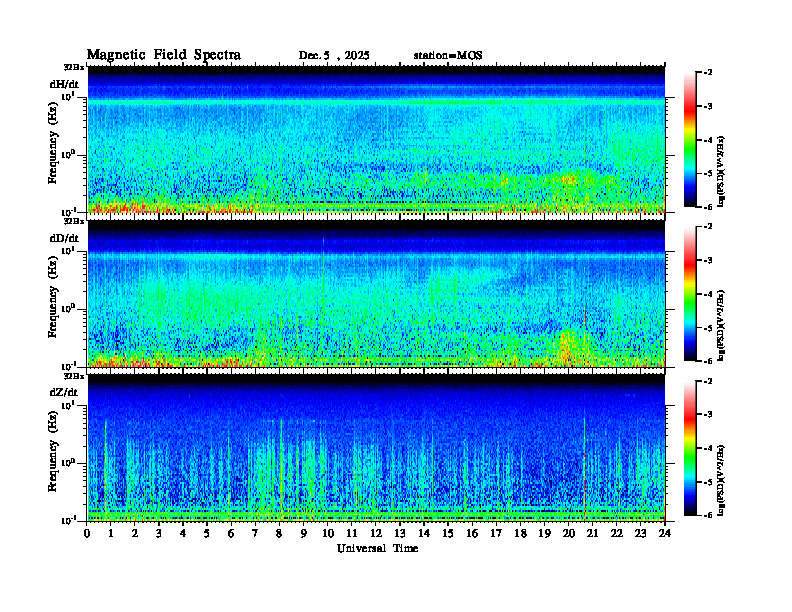This screenshot has width=792, height=612.
Task: Click hour label "16" on the time axis
Action: pyautogui.click(x=472, y=533)
